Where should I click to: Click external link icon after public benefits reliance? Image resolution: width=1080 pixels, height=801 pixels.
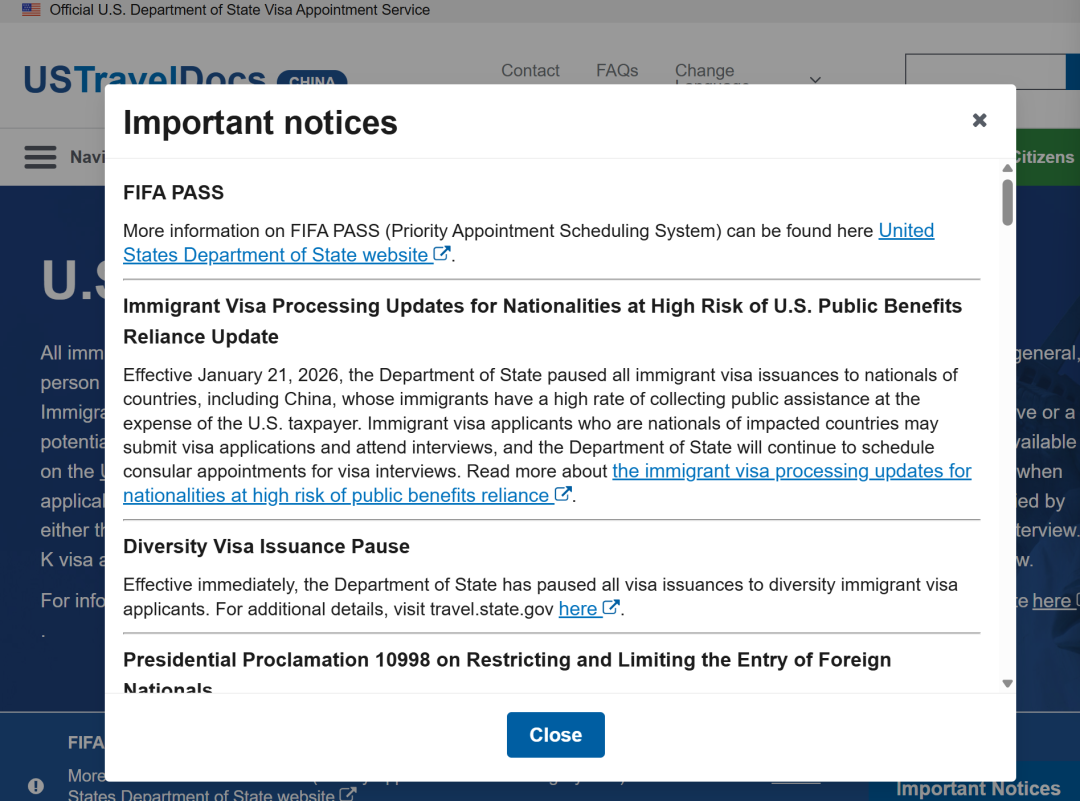(563, 494)
